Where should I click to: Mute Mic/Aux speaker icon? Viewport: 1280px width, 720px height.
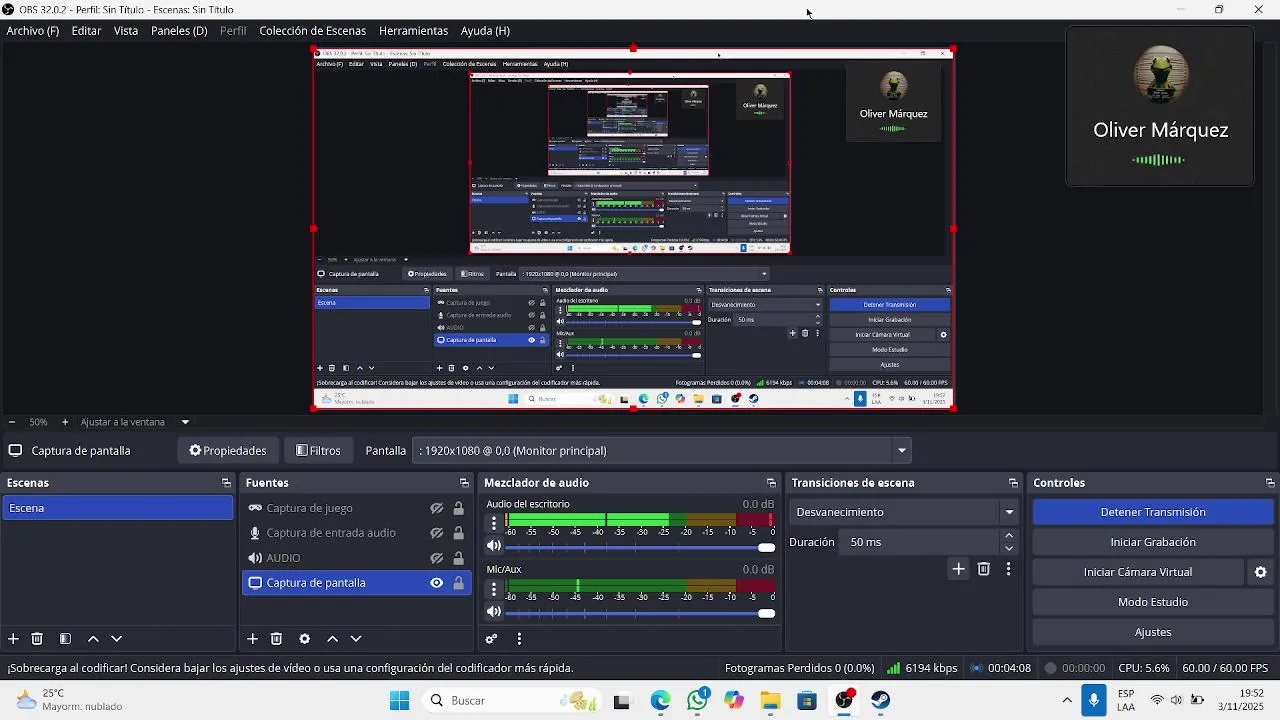(x=493, y=612)
